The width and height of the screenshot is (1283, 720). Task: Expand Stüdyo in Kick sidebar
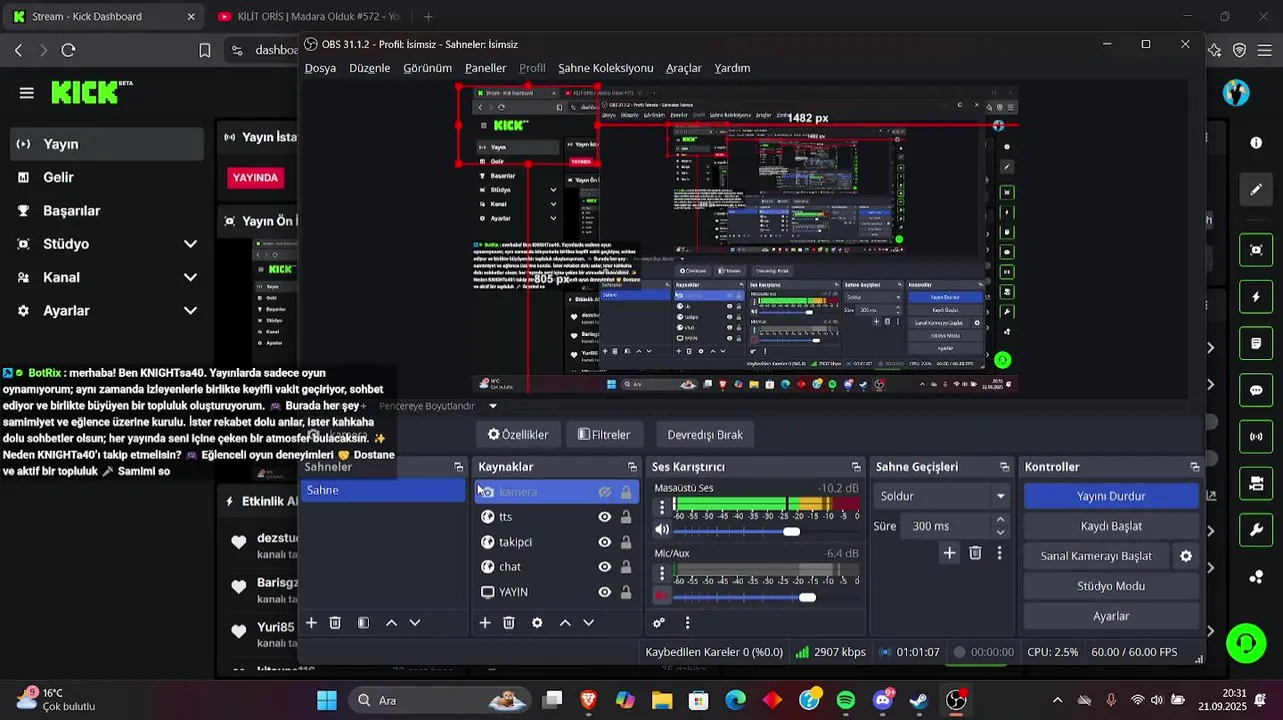pos(190,244)
